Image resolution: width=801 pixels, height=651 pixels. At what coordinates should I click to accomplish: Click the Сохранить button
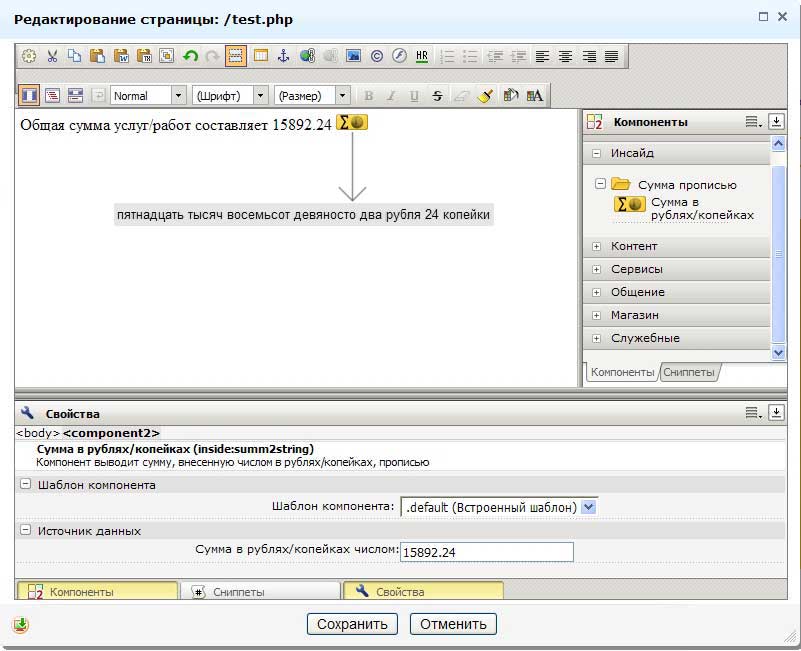click(x=351, y=624)
